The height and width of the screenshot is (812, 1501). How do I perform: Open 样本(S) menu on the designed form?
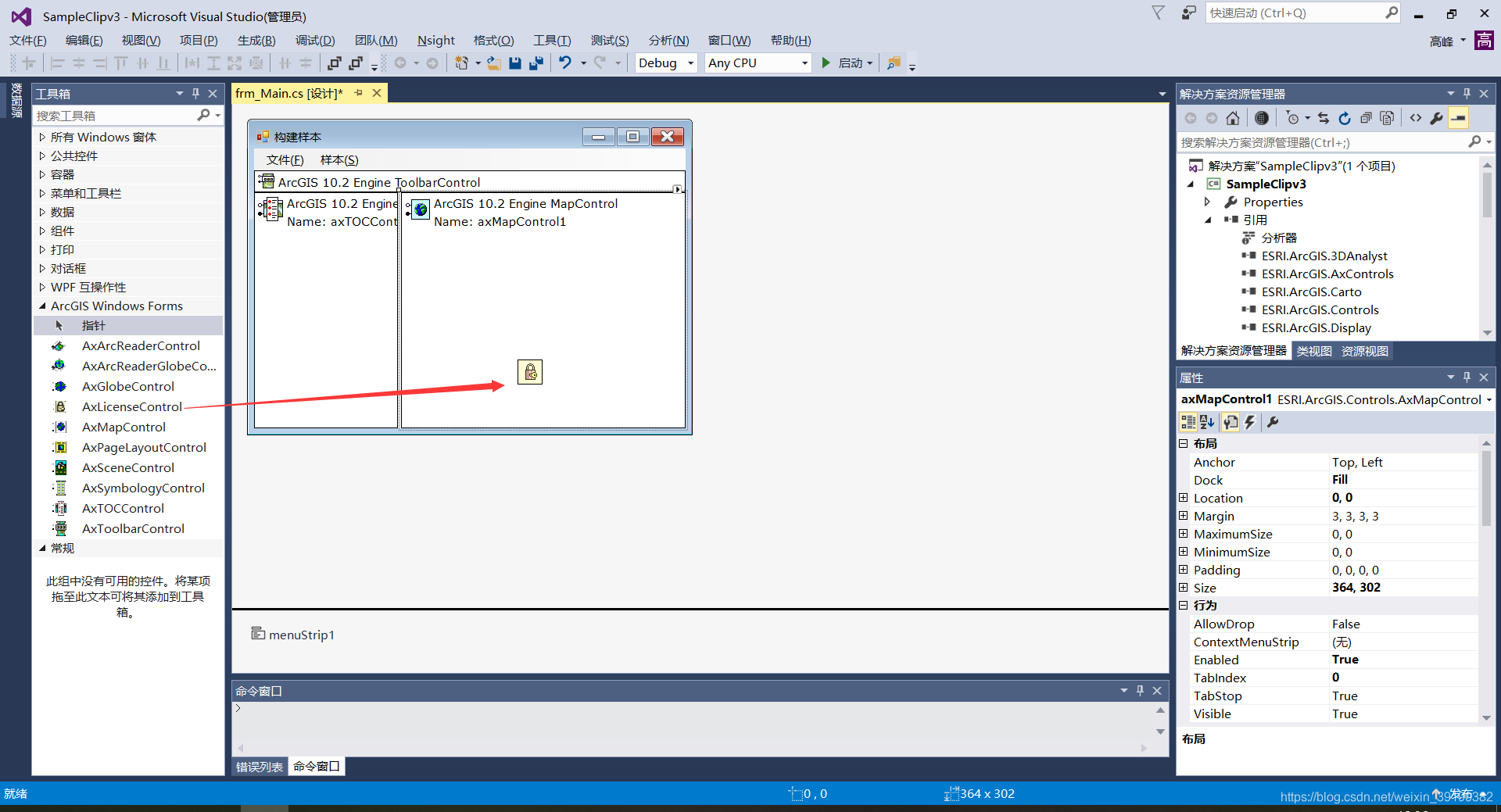[339, 159]
